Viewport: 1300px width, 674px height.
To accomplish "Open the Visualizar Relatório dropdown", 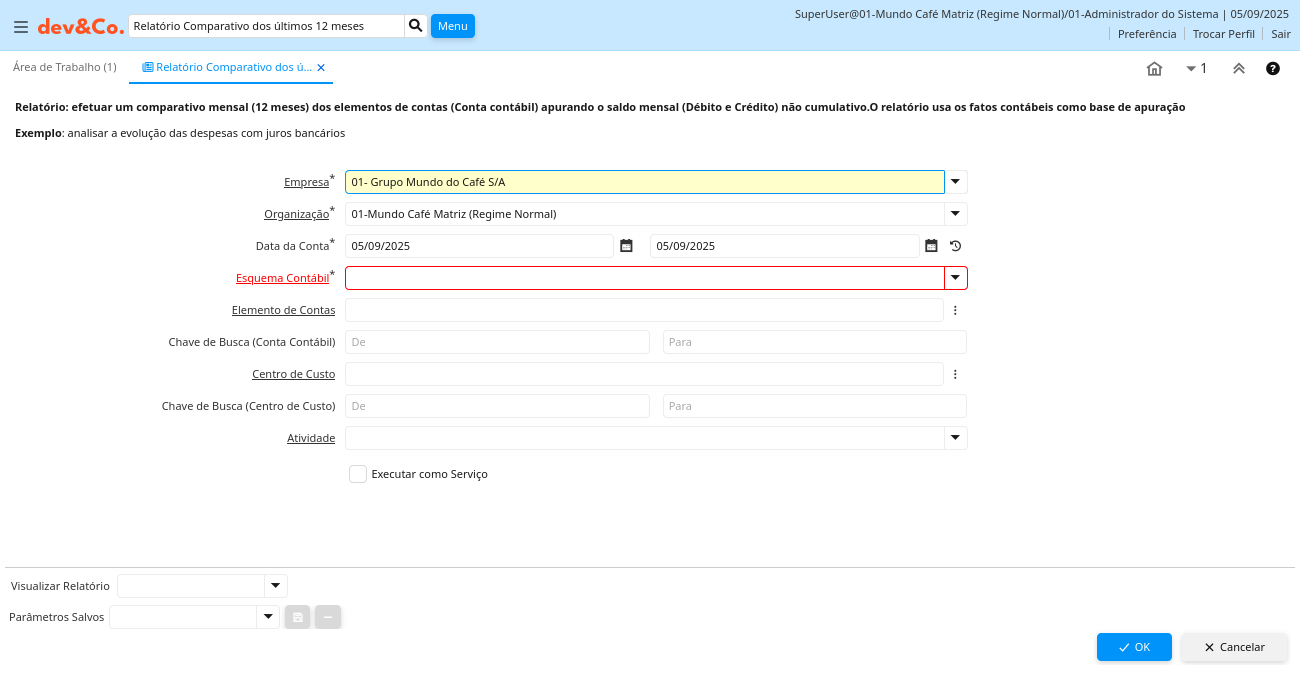I will [275, 586].
